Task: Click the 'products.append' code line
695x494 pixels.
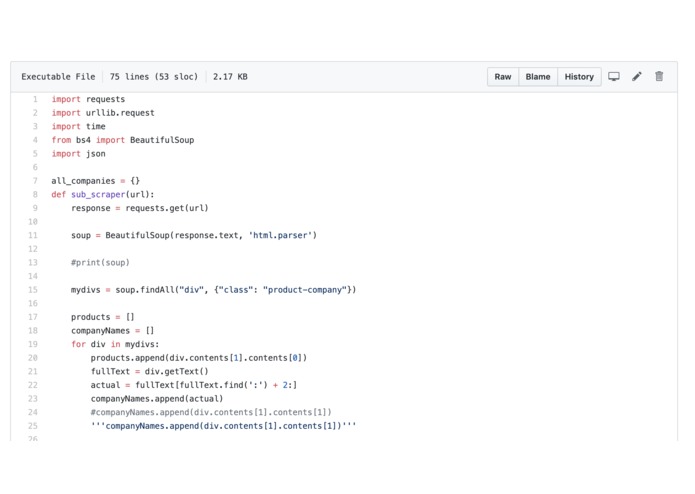Action: point(199,358)
